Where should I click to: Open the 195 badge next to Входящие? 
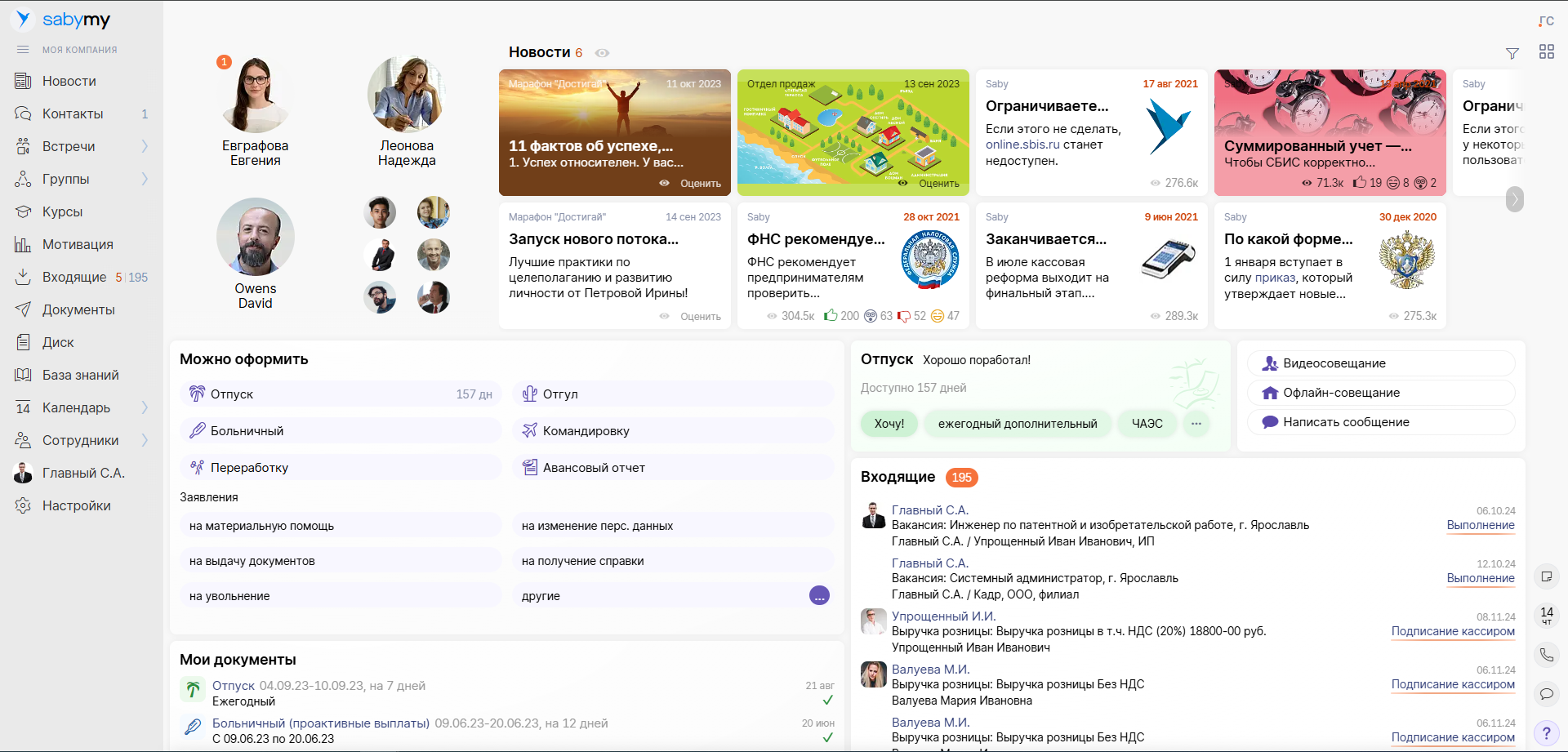point(961,478)
